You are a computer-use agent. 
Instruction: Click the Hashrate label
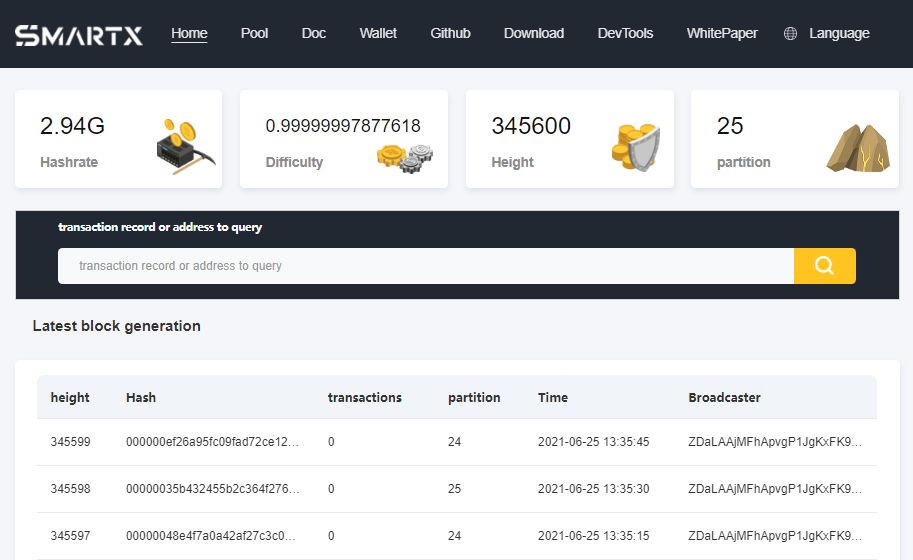(69, 162)
